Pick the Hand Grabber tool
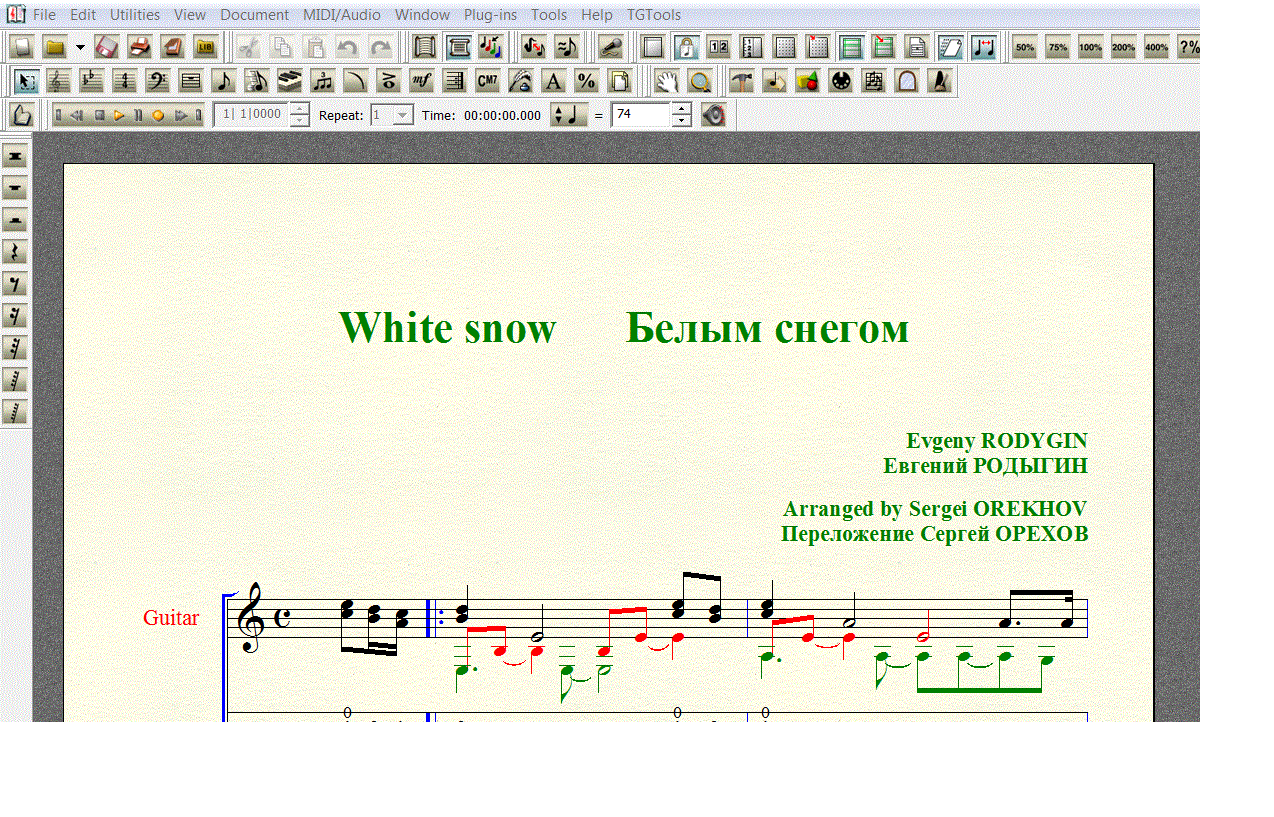Image resolution: width=1274 pixels, height=817 pixels. pyautogui.click(x=667, y=82)
